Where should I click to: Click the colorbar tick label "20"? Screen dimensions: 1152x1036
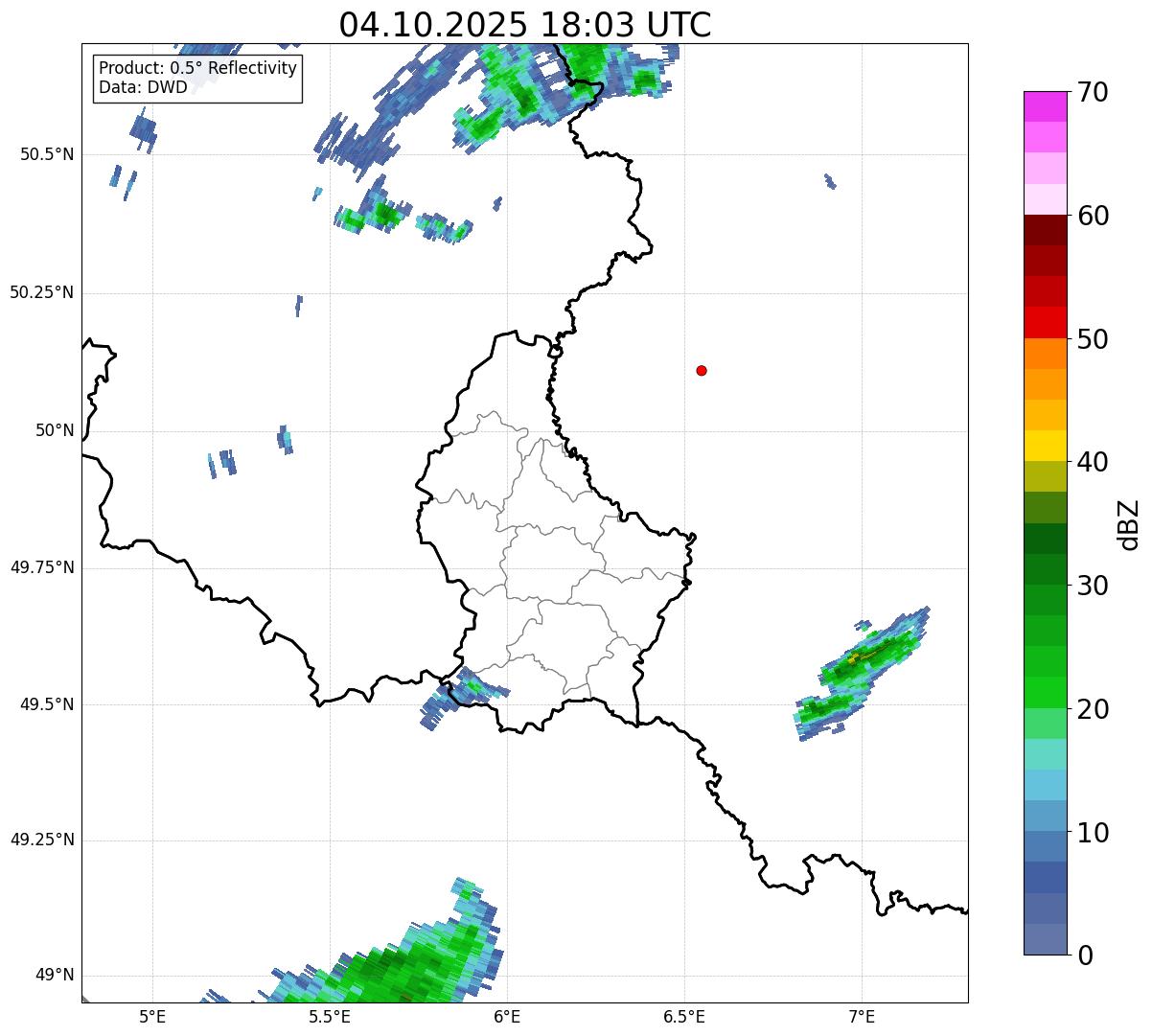[1093, 709]
